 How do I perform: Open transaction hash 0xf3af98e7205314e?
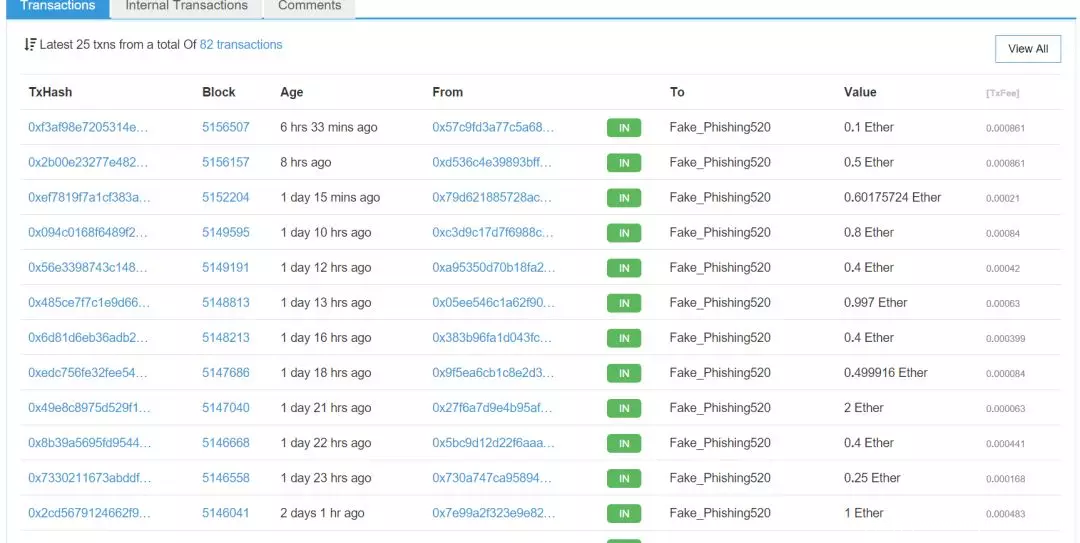[x=88, y=128]
